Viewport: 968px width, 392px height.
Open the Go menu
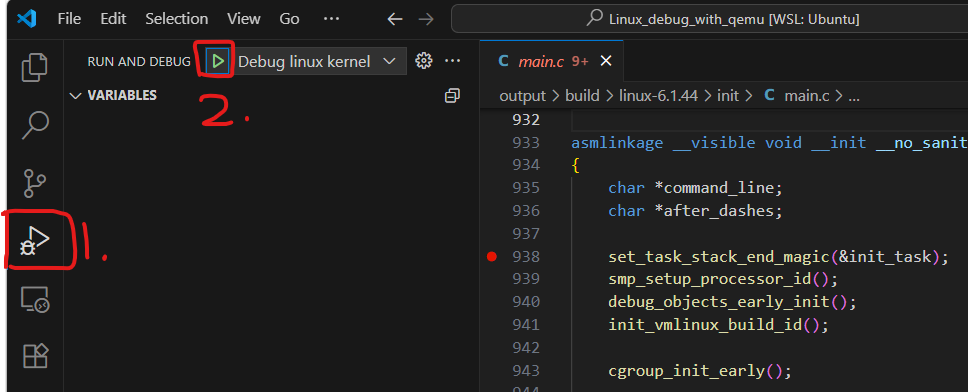(290, 19)
